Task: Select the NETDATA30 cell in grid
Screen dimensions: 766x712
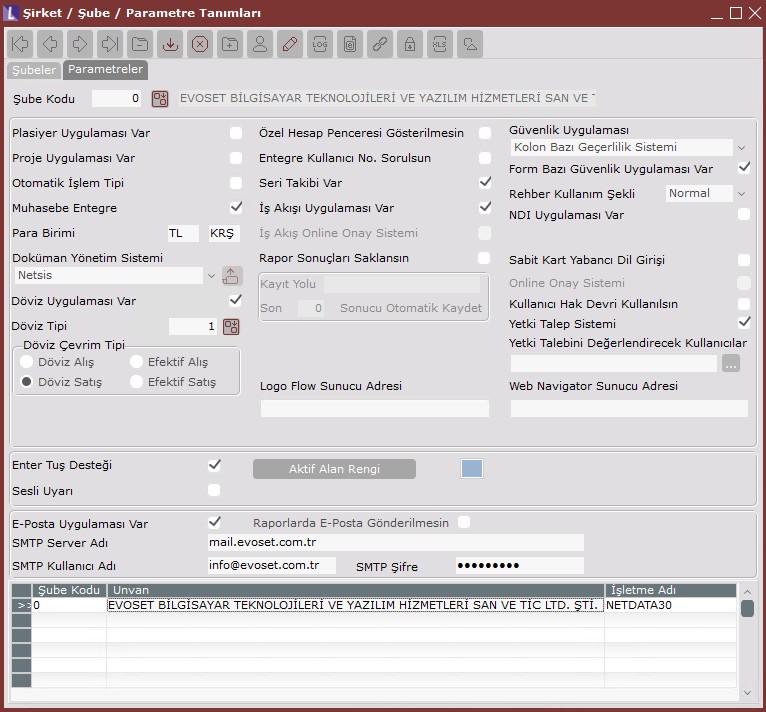Action: point(670,605)
